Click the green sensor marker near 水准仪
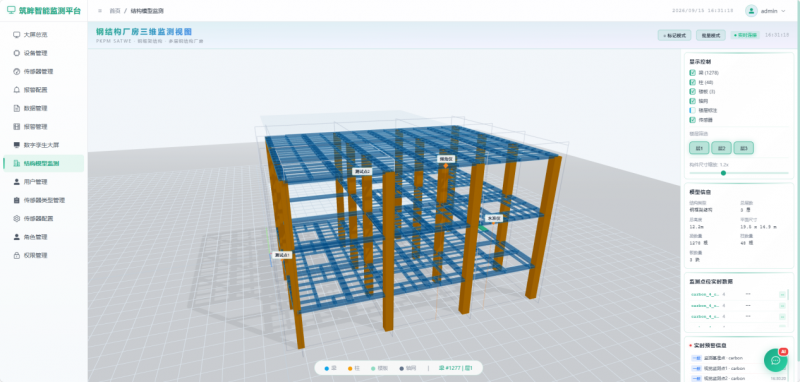800x382 pixels. coord(482,228)
